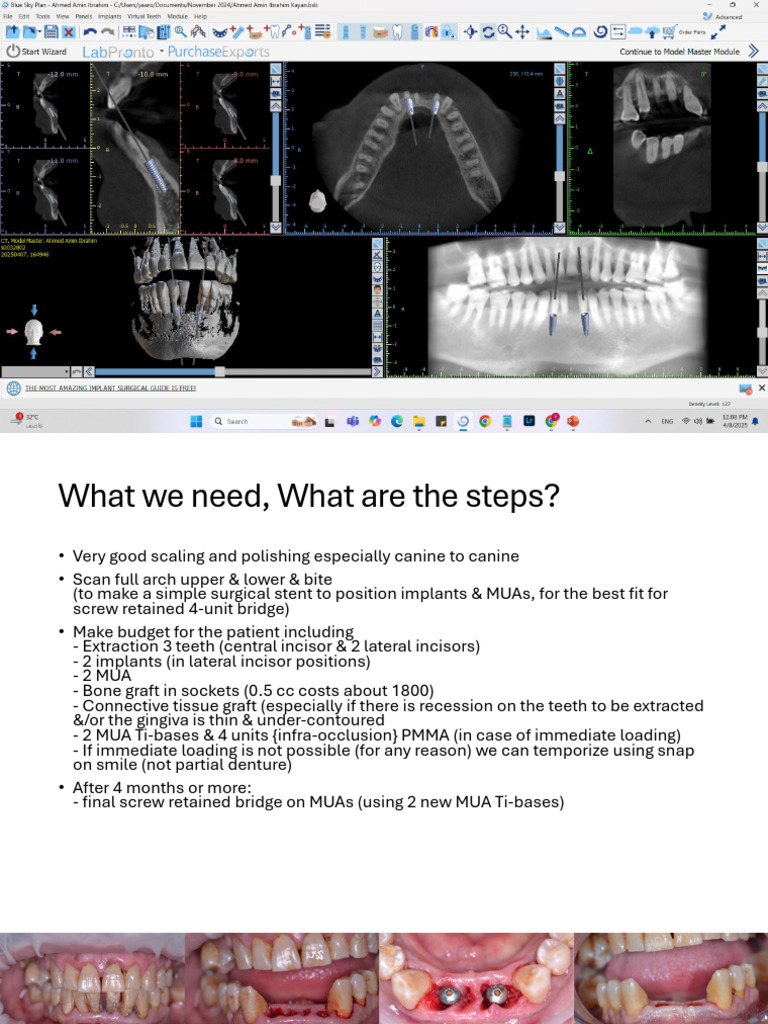Image resolution: width=768 pixels, height=1024 pixels.
Task: Expand the 3D view selector dropdown
Action: coord(67,372)
